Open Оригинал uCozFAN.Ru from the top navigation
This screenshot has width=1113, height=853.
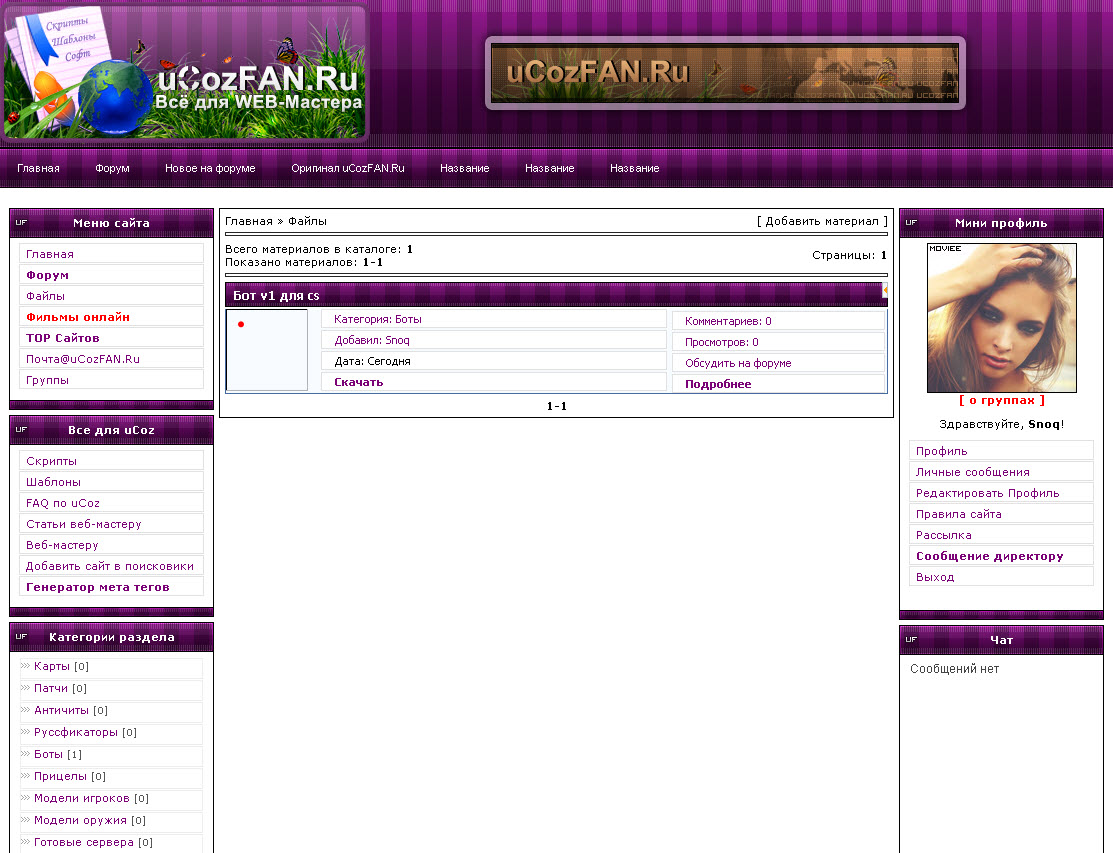(347, 168)
